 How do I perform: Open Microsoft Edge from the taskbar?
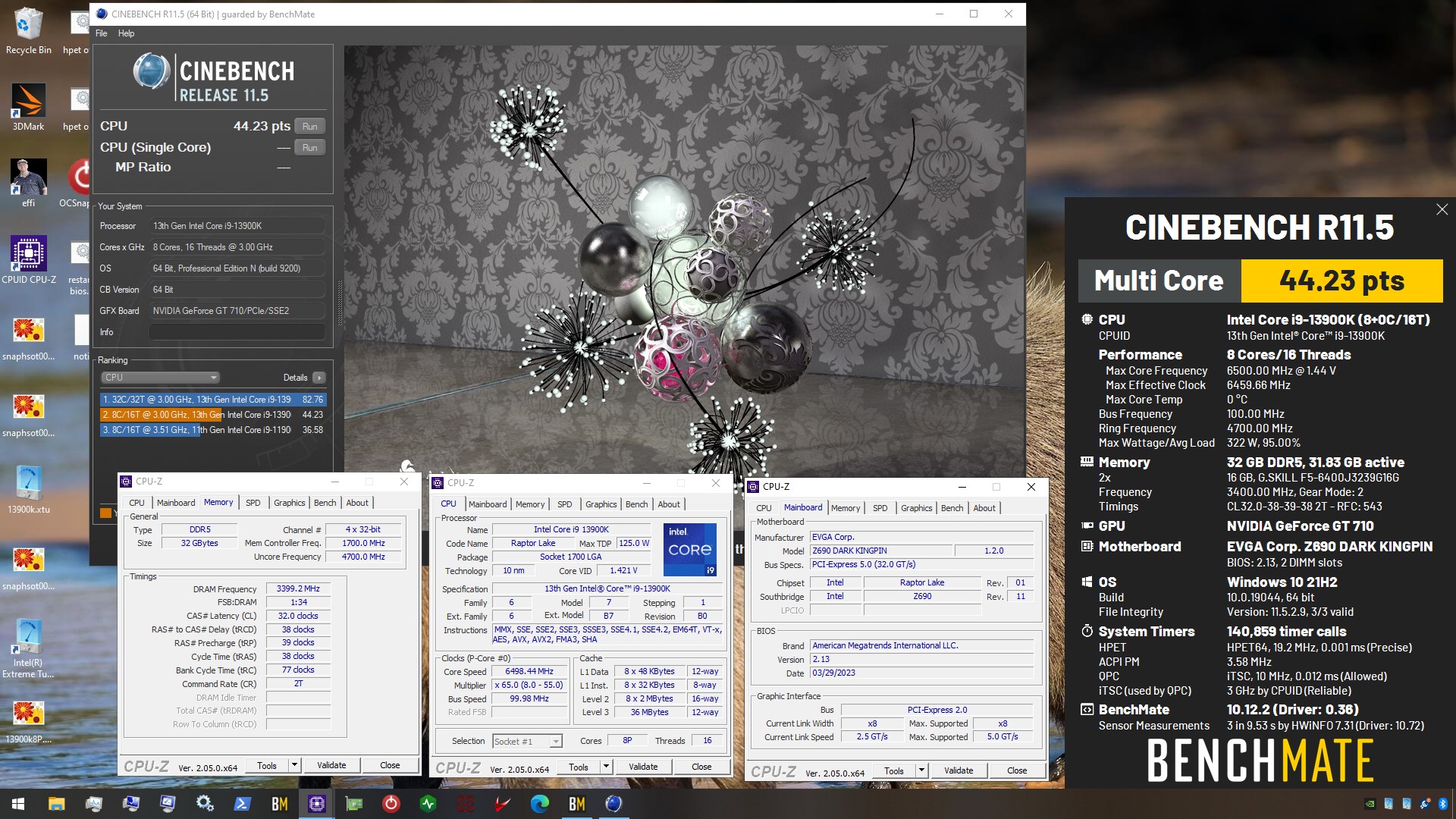point(540,804)
